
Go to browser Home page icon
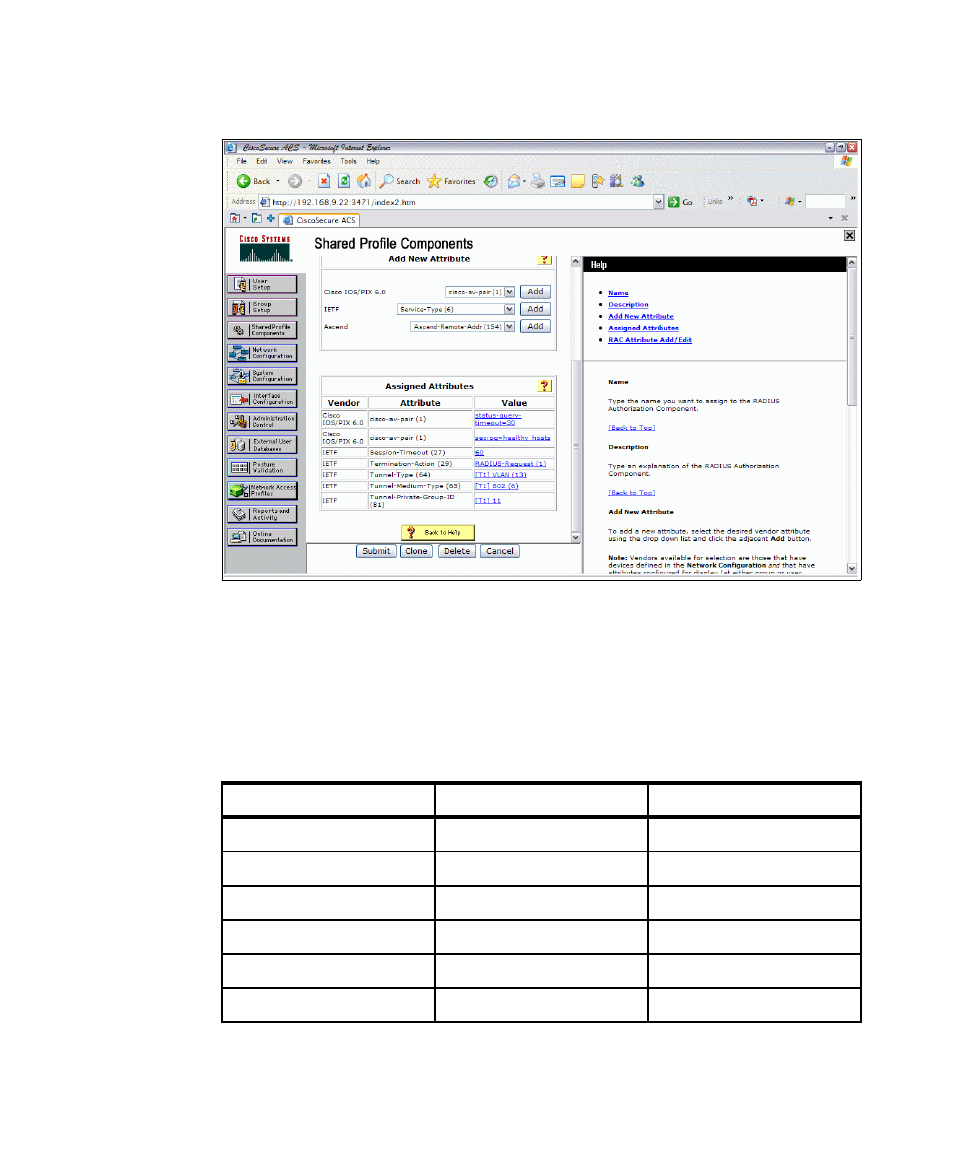tap(364, 181)
